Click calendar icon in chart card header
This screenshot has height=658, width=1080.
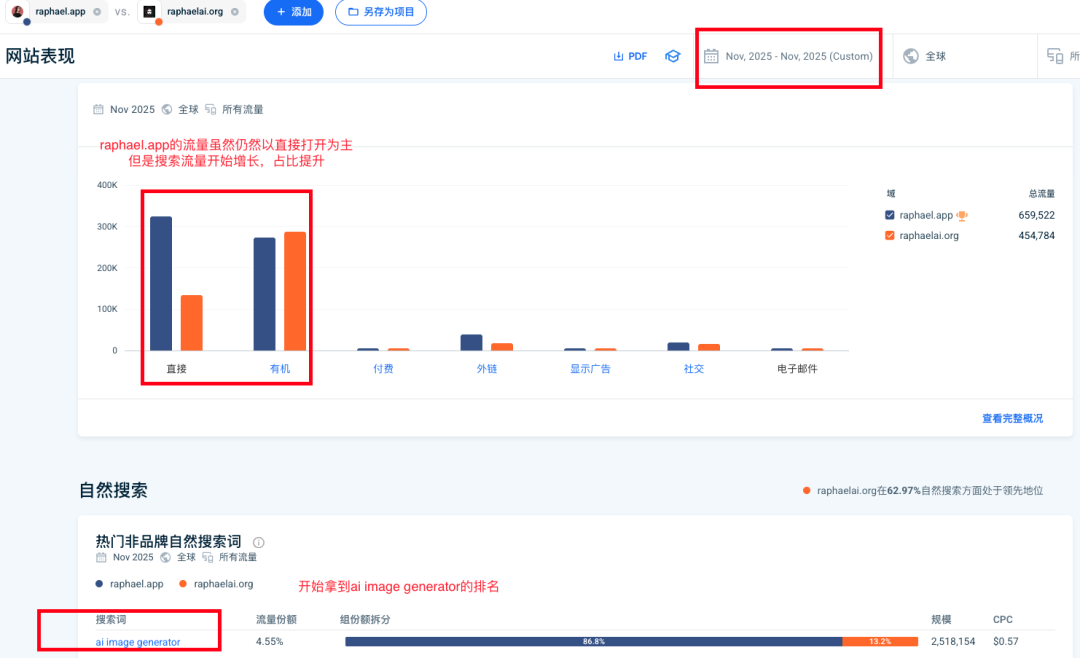(98, 110)
